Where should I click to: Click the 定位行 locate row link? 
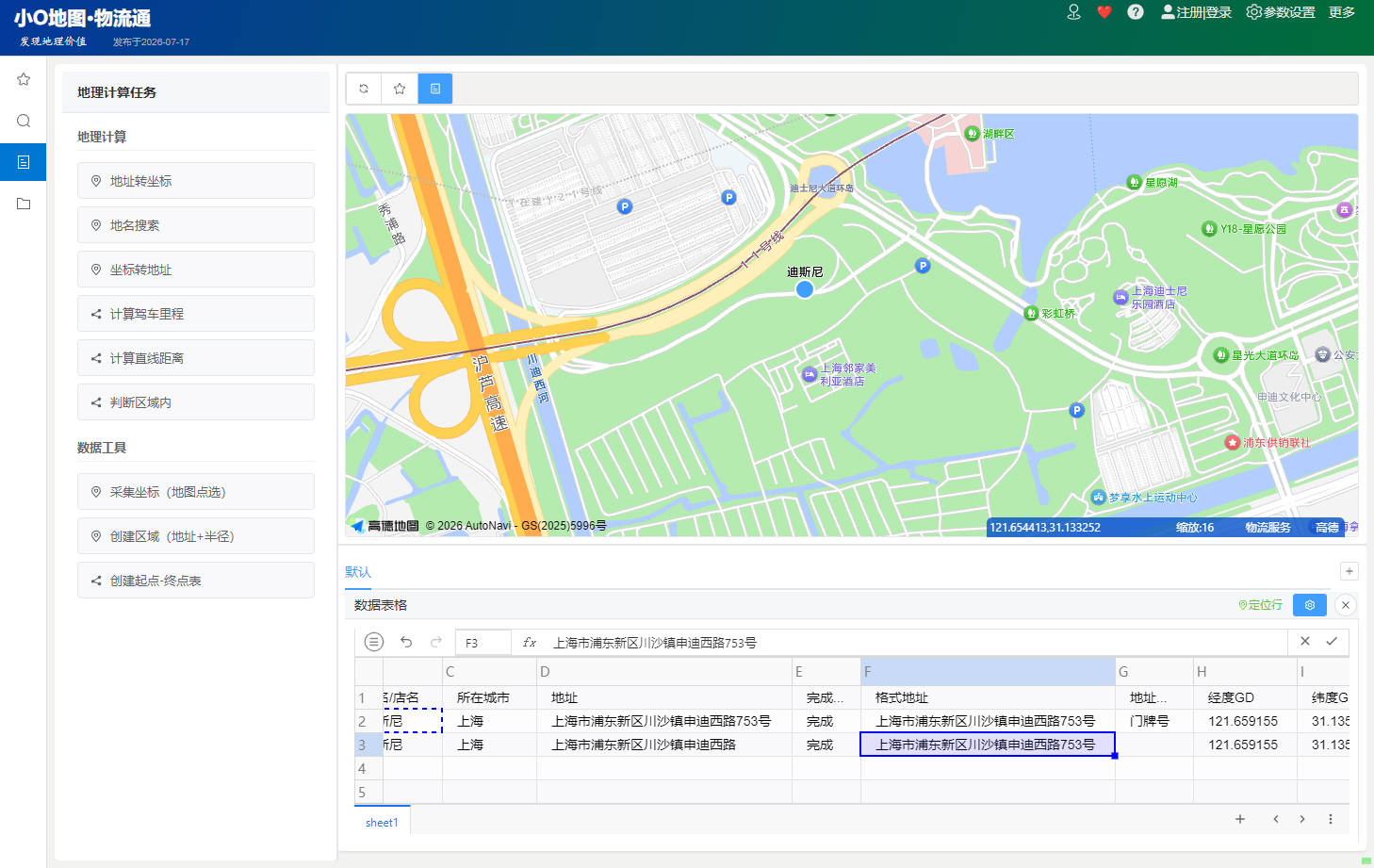(x=1260, y=605)
